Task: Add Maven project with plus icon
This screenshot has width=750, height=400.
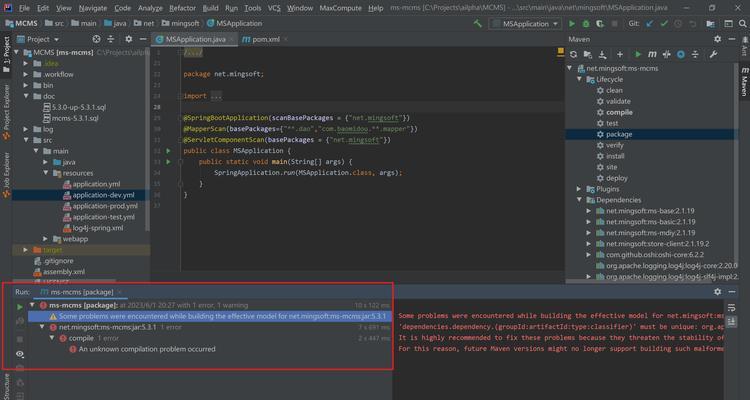Action: click(x=620, y=55)
